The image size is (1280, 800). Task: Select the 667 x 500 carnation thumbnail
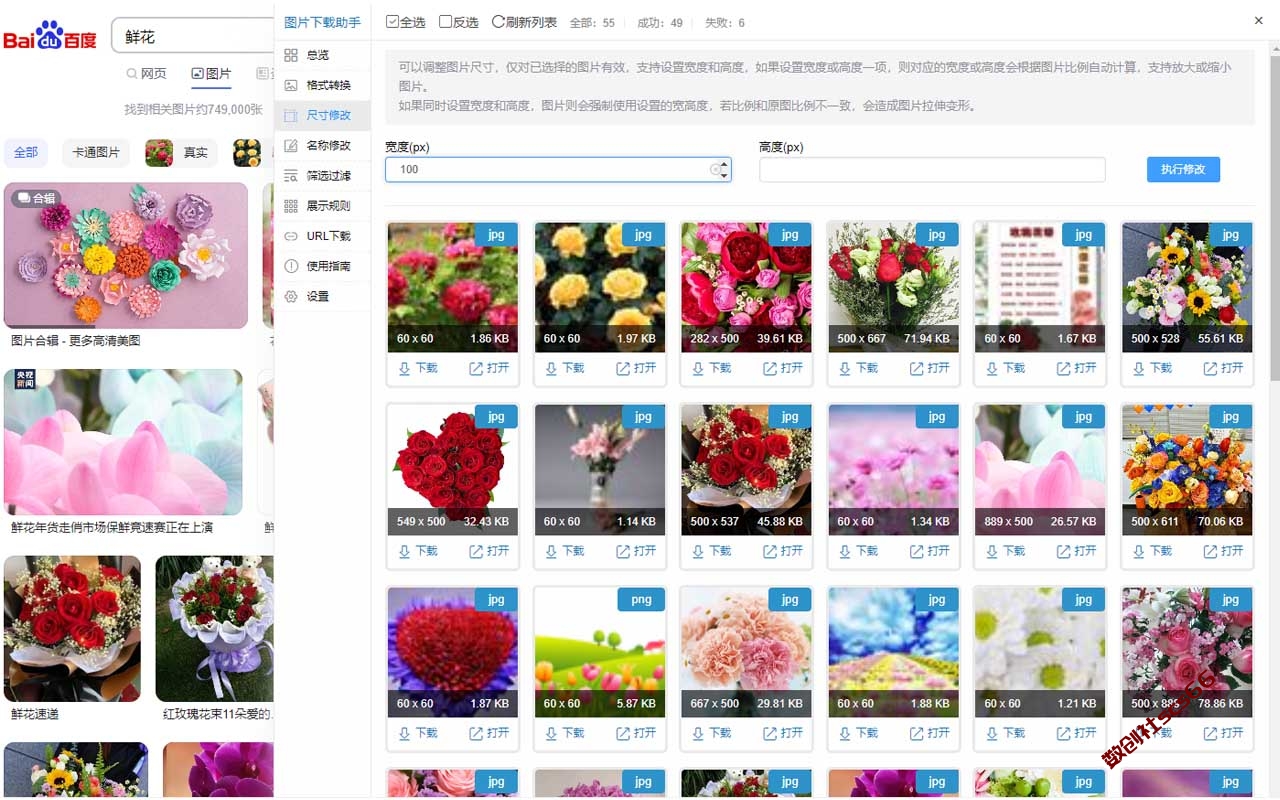(x=746, y=652)
